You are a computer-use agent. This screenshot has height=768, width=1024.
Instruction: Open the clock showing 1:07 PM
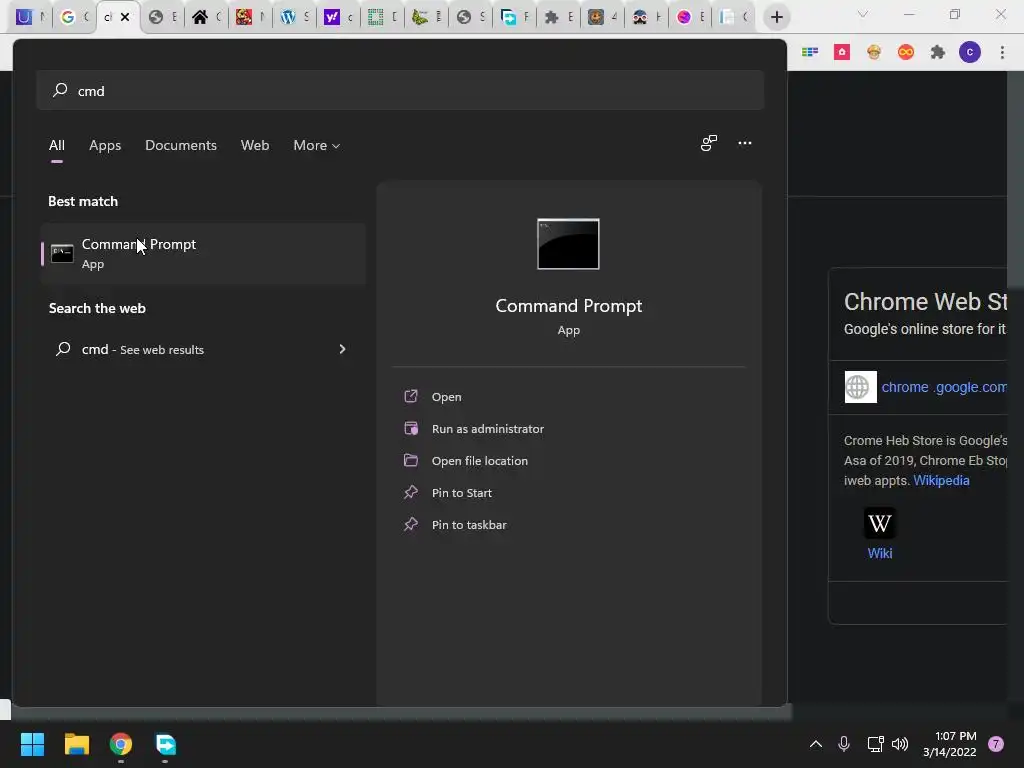point(949,744)
